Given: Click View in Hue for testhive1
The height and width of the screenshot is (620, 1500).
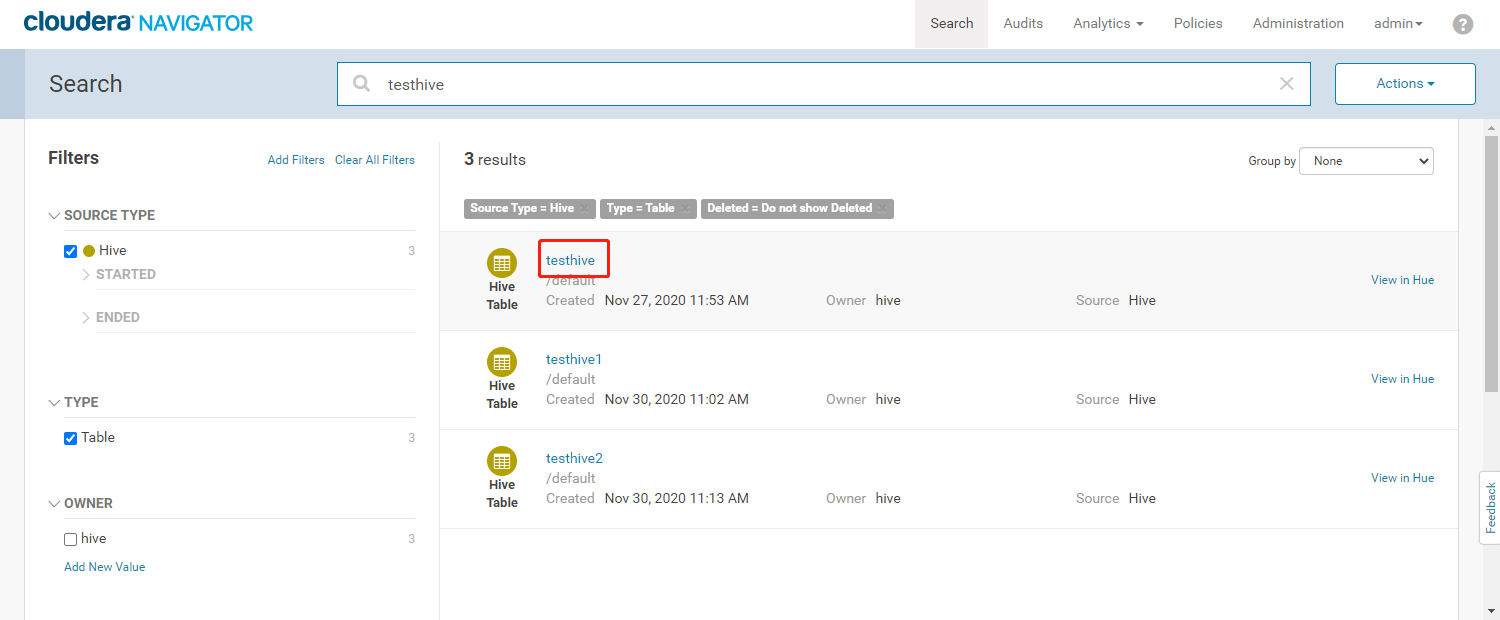Looking at the screenshot, I should tap(1402, 379).
